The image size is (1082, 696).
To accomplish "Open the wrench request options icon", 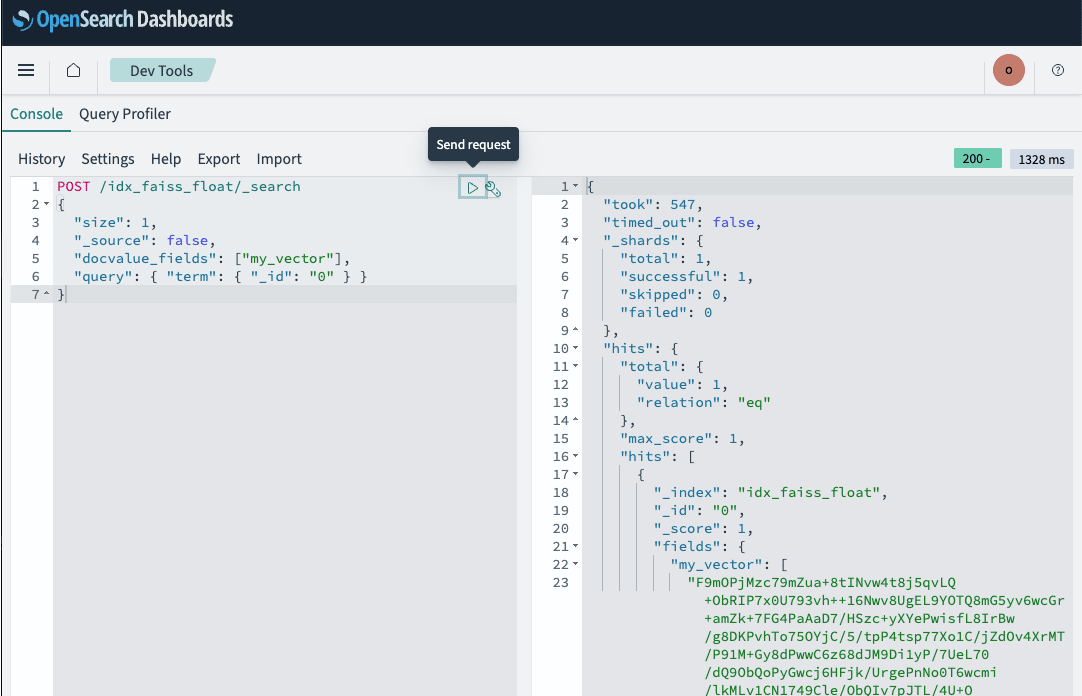I will point(493,188).
